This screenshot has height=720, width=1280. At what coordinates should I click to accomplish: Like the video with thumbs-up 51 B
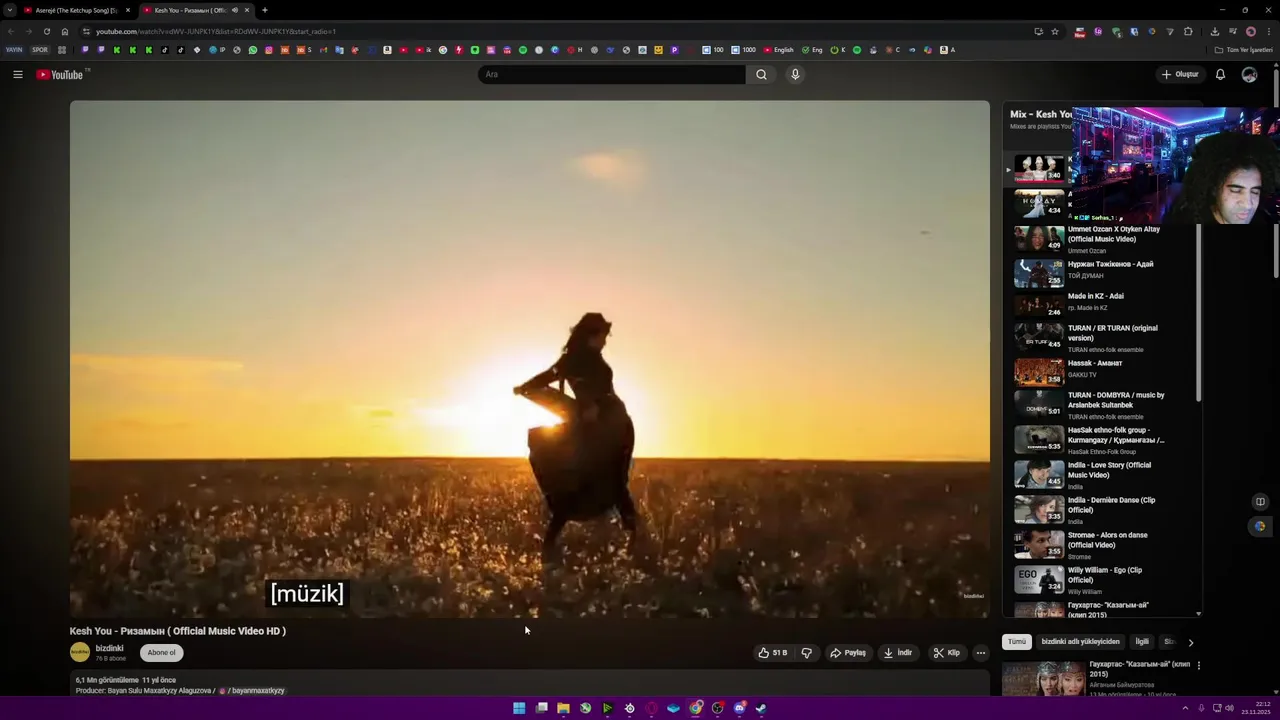pos(772,653)
